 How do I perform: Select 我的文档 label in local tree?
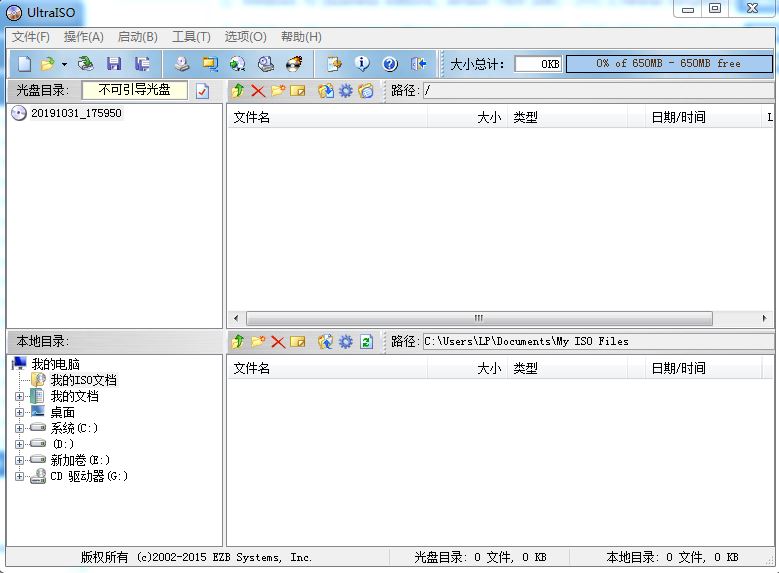click(75, 396)
